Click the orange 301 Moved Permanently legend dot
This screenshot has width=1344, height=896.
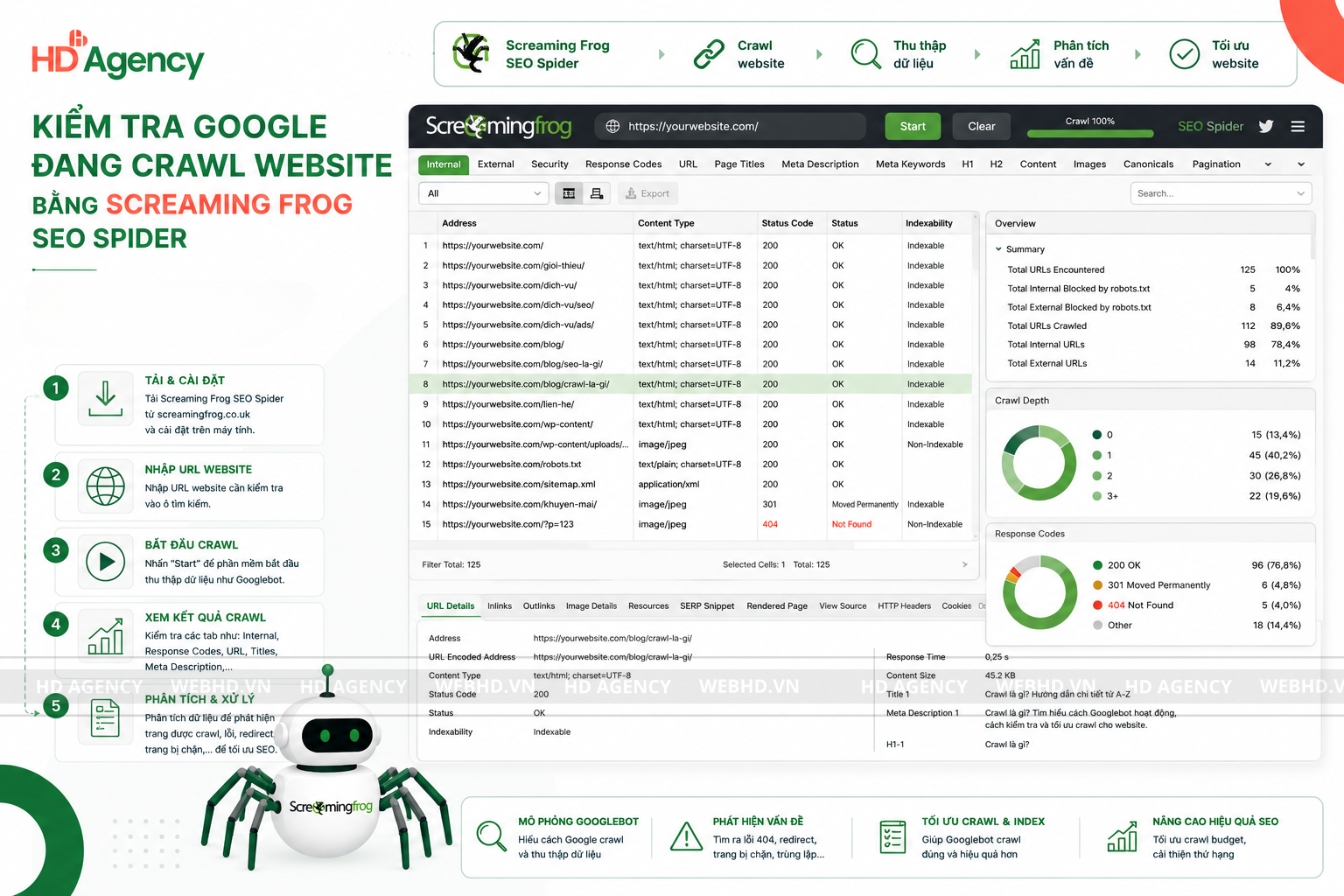click(x=1098, y=585)
